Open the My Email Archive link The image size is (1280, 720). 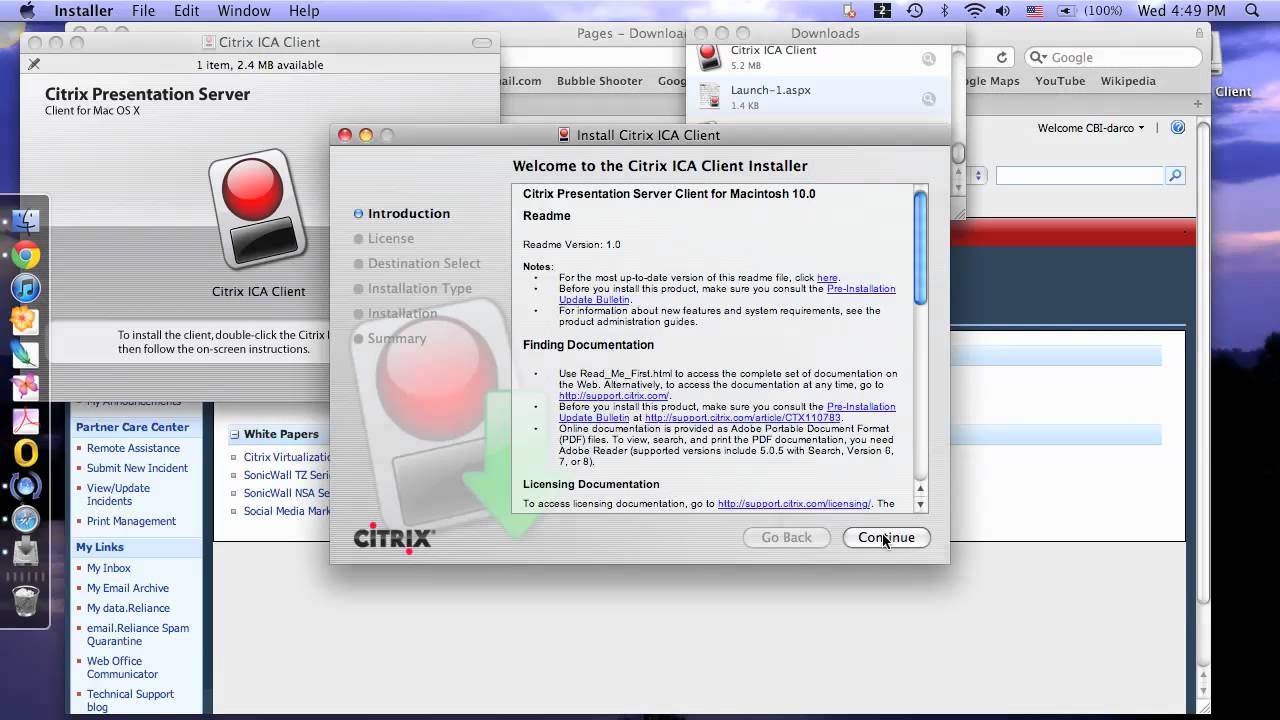coord(128,588)
